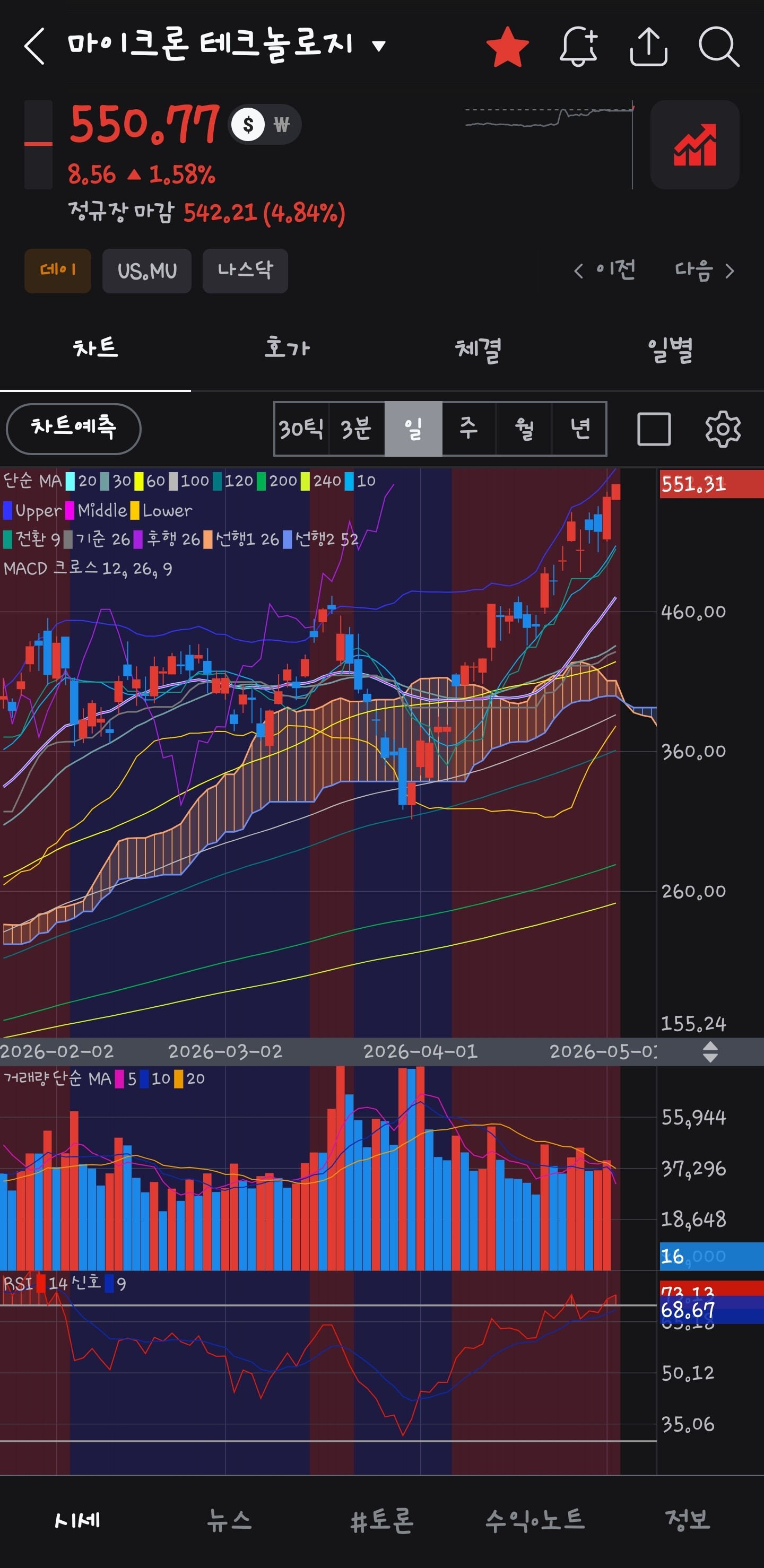
Task: Open the 정보 bottom navigation tab
Action: pyautogui.click(x=688, y=1520)
